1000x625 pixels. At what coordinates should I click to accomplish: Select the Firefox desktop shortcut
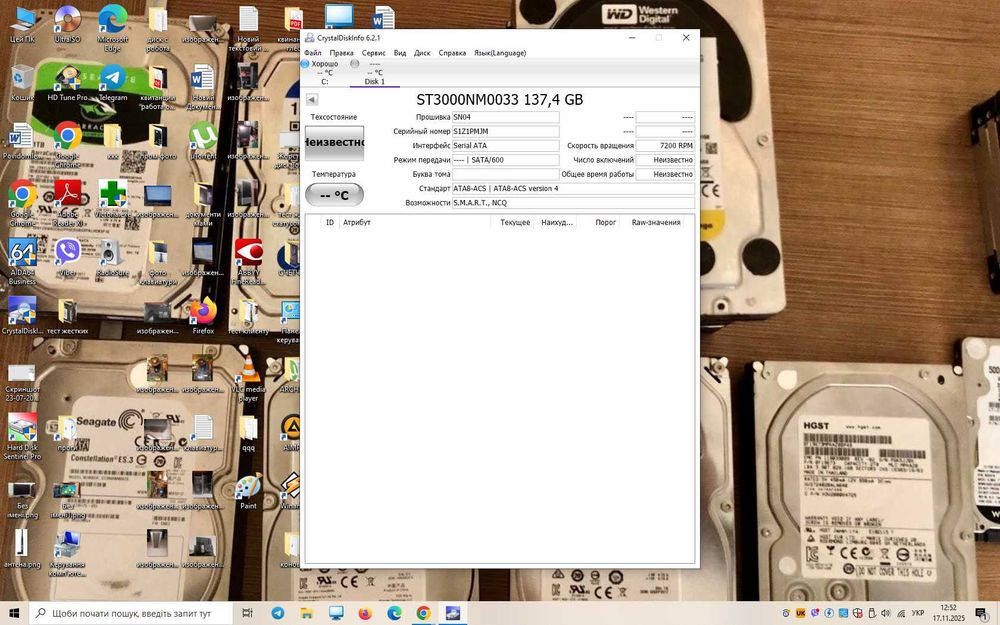point(203,316)
